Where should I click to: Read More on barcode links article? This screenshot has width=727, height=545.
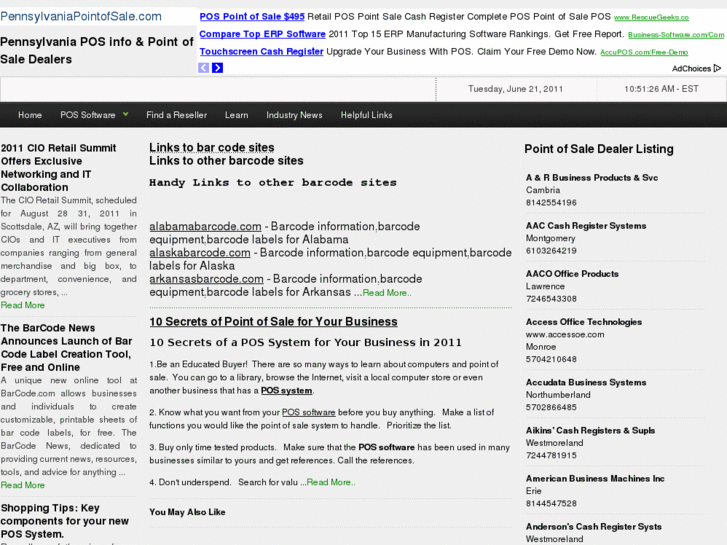(x=387, y=293)
